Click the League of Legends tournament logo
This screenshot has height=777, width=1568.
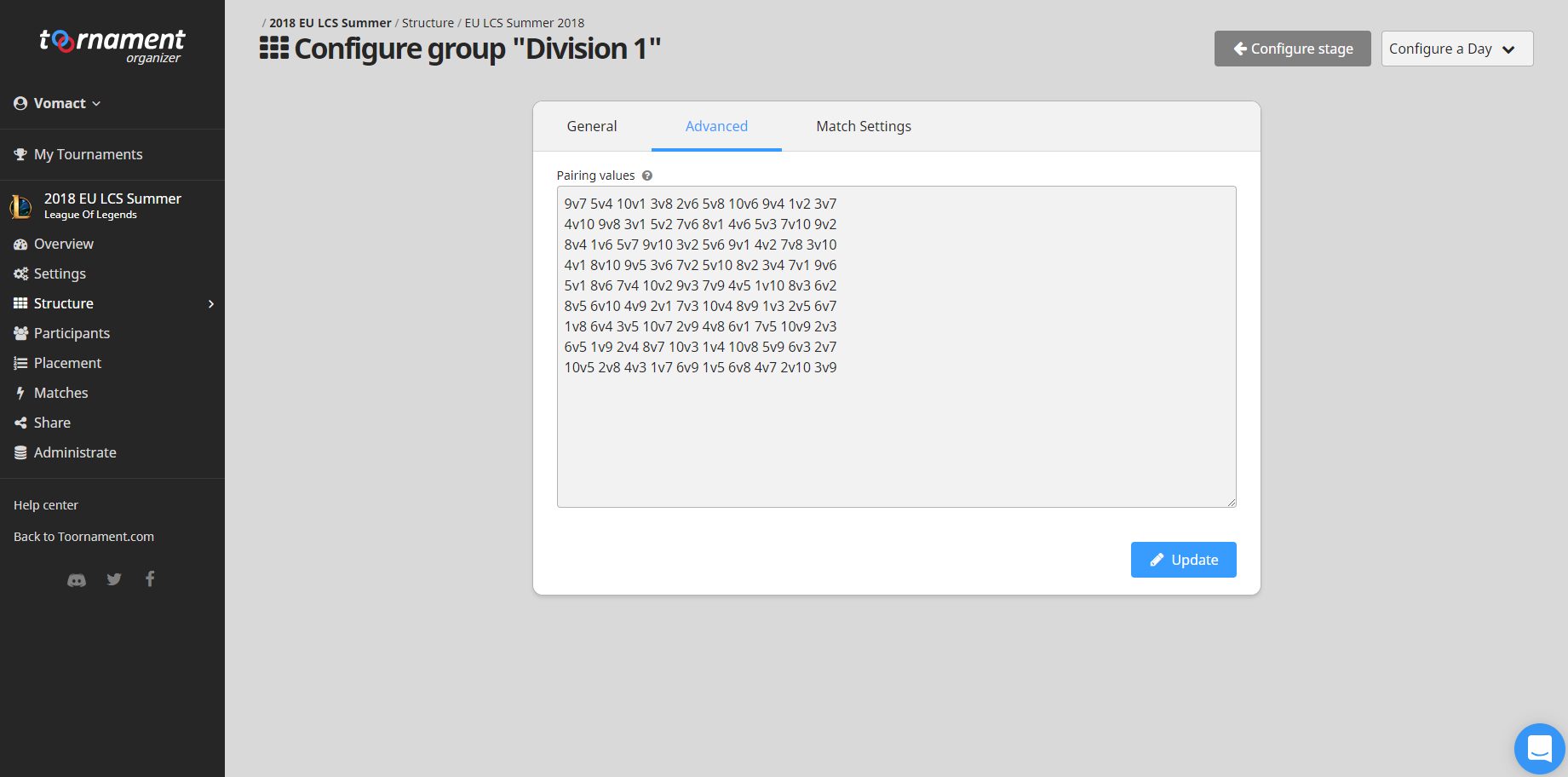(x=20, y=206)
